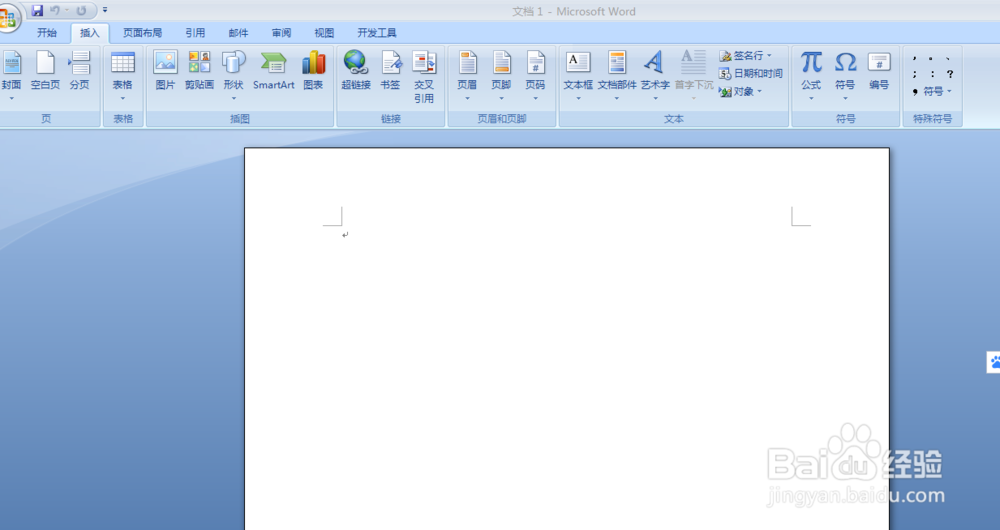Insert a bookmark (书签)

[x=390, y=70]
